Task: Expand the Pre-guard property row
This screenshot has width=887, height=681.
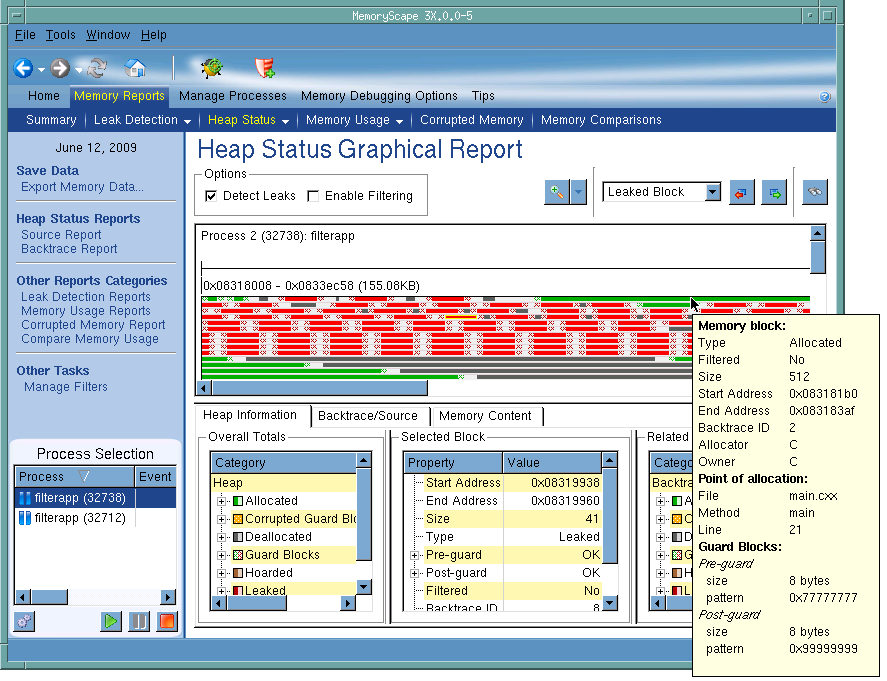Action: (x=414, y=555)
